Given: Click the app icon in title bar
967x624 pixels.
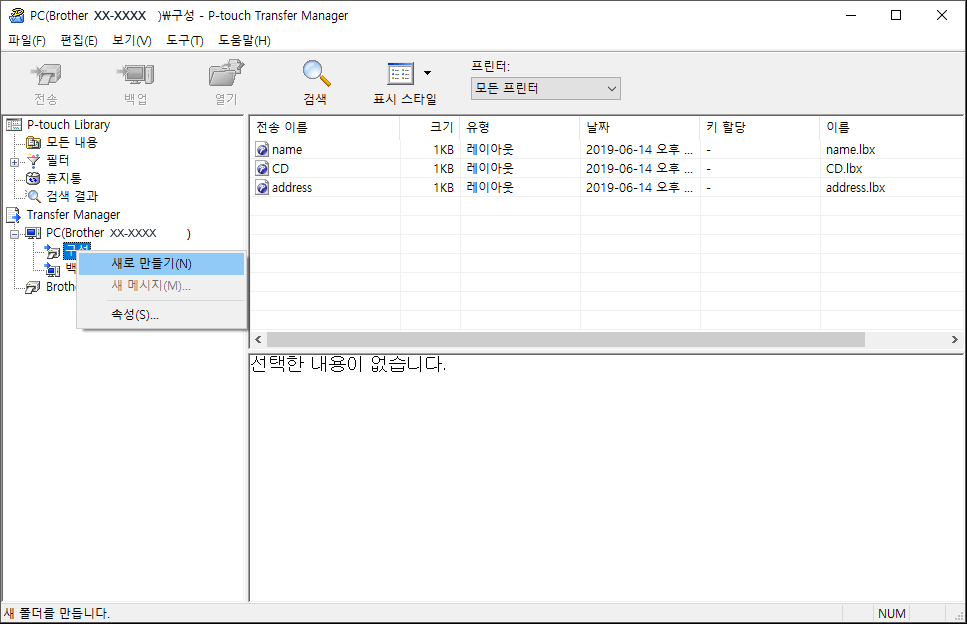Looking at the screenshot, I should pyautogui.click(x=17, y=15).
